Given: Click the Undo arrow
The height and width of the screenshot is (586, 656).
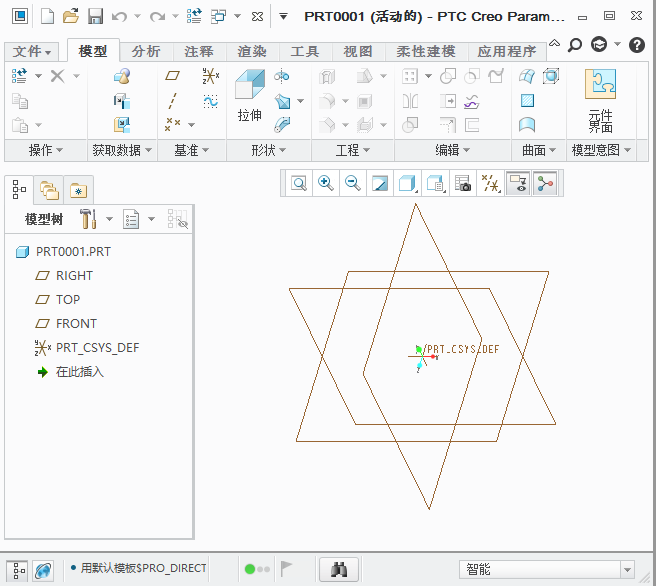Looking at the screenshot, I should pyautogui.click(x=119, y=17).
